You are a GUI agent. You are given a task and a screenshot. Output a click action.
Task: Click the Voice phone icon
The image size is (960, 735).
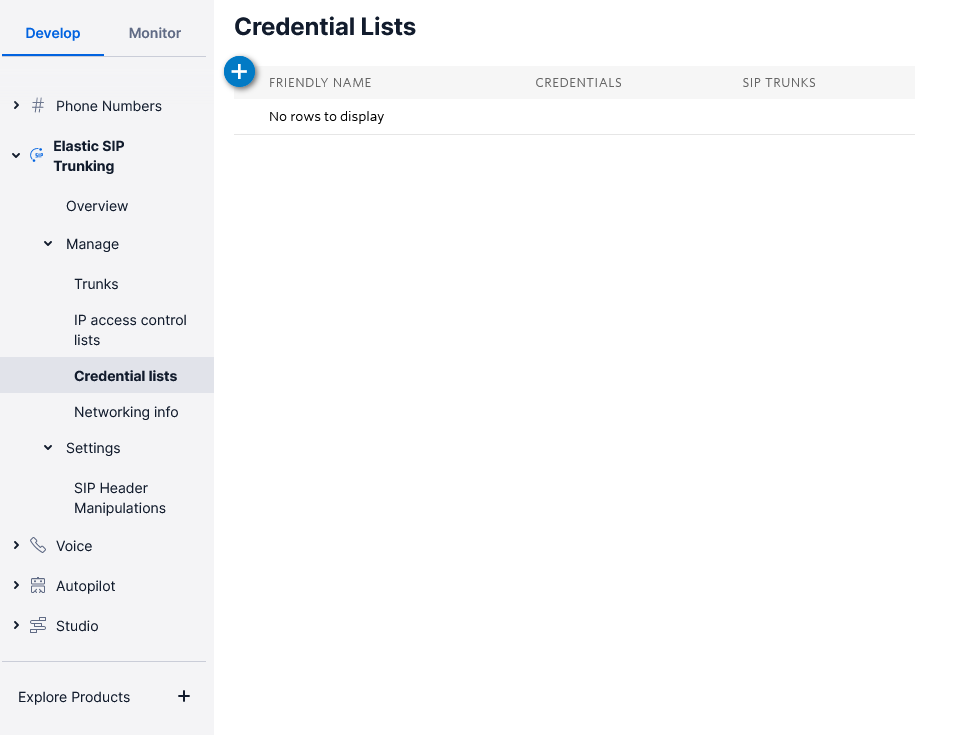point(38,545)
